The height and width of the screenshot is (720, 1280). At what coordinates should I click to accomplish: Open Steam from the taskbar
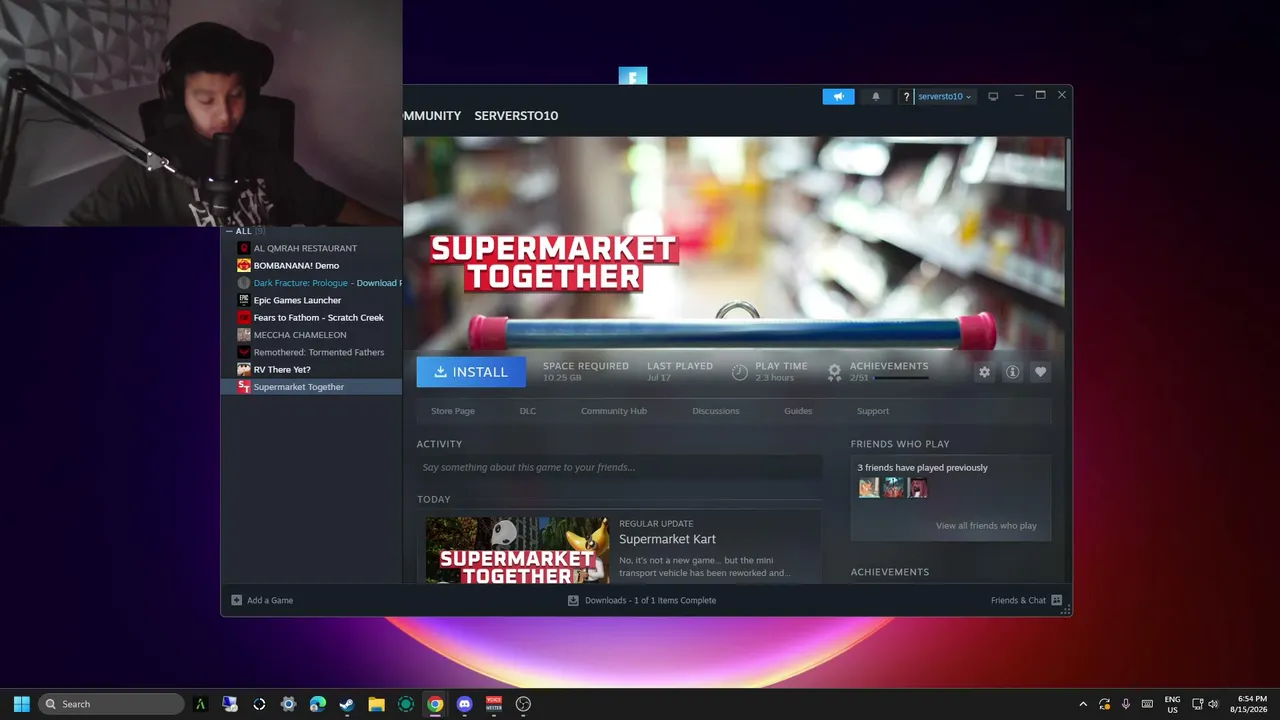click(346, 704)
